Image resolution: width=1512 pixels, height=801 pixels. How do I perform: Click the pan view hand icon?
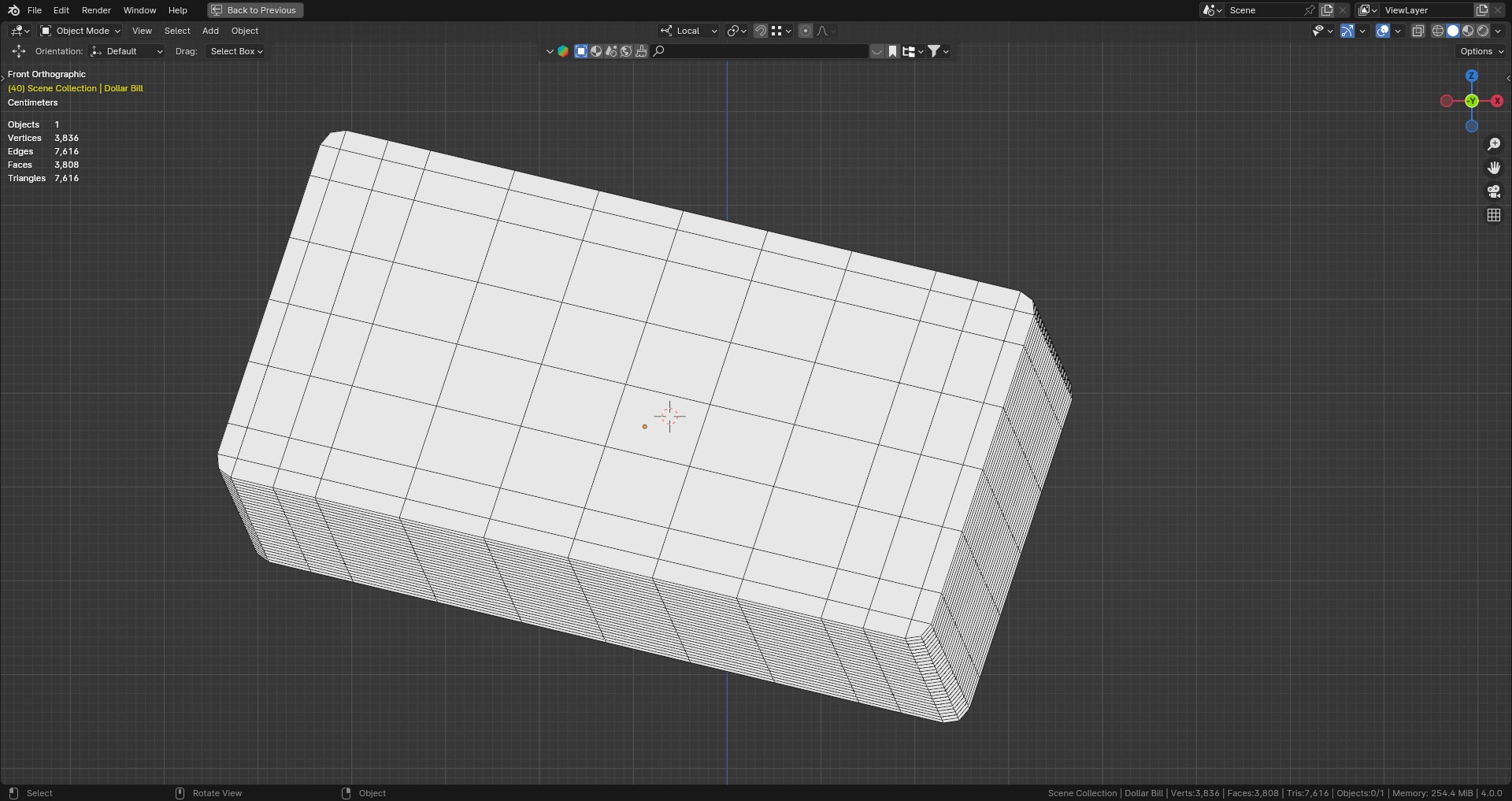(x=1494, y=168)
